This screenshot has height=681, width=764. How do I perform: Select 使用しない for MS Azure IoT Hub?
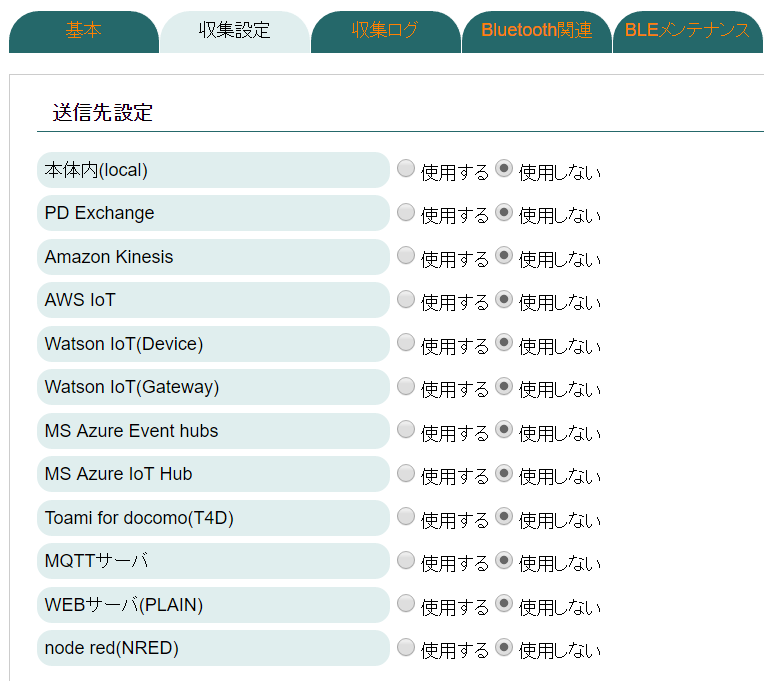click(504, 473)
